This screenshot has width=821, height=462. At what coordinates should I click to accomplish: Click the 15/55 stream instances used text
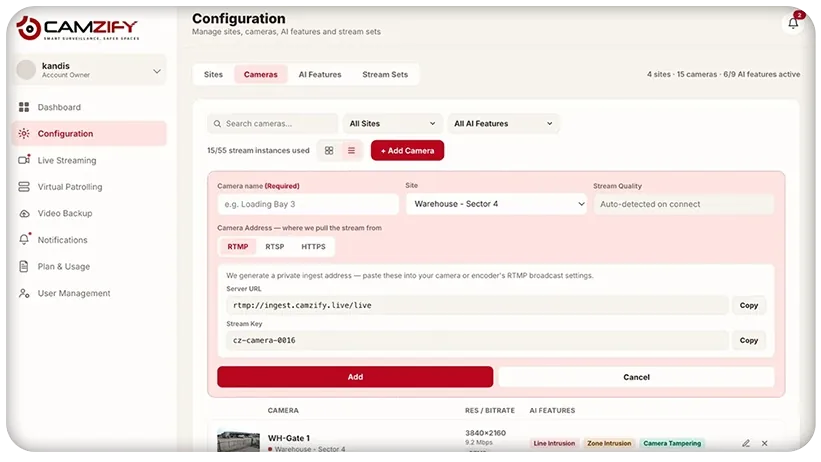(258, 150)
